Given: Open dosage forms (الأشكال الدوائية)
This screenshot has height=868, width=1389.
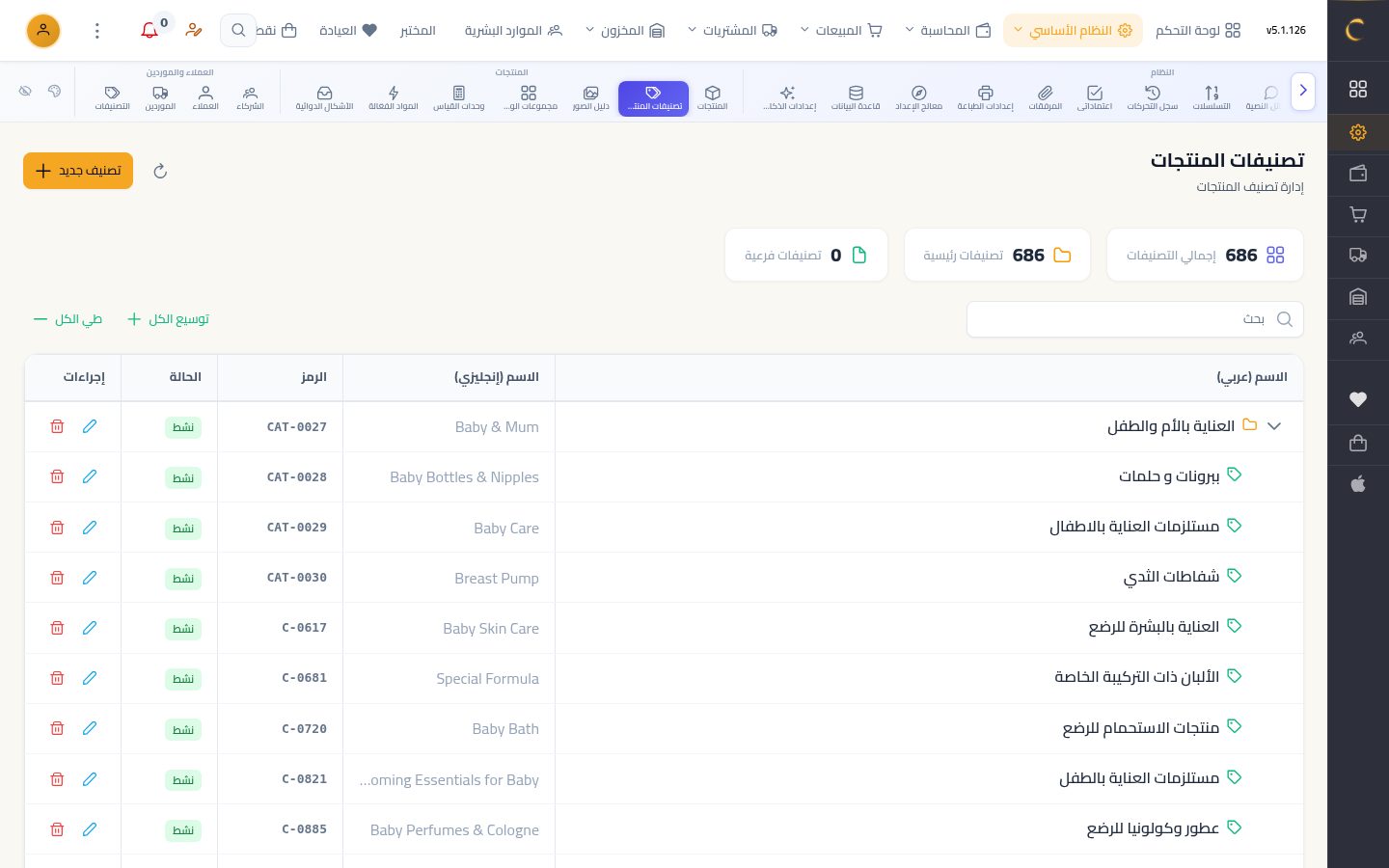Looking at the screenshot, I should pos(324,97).
